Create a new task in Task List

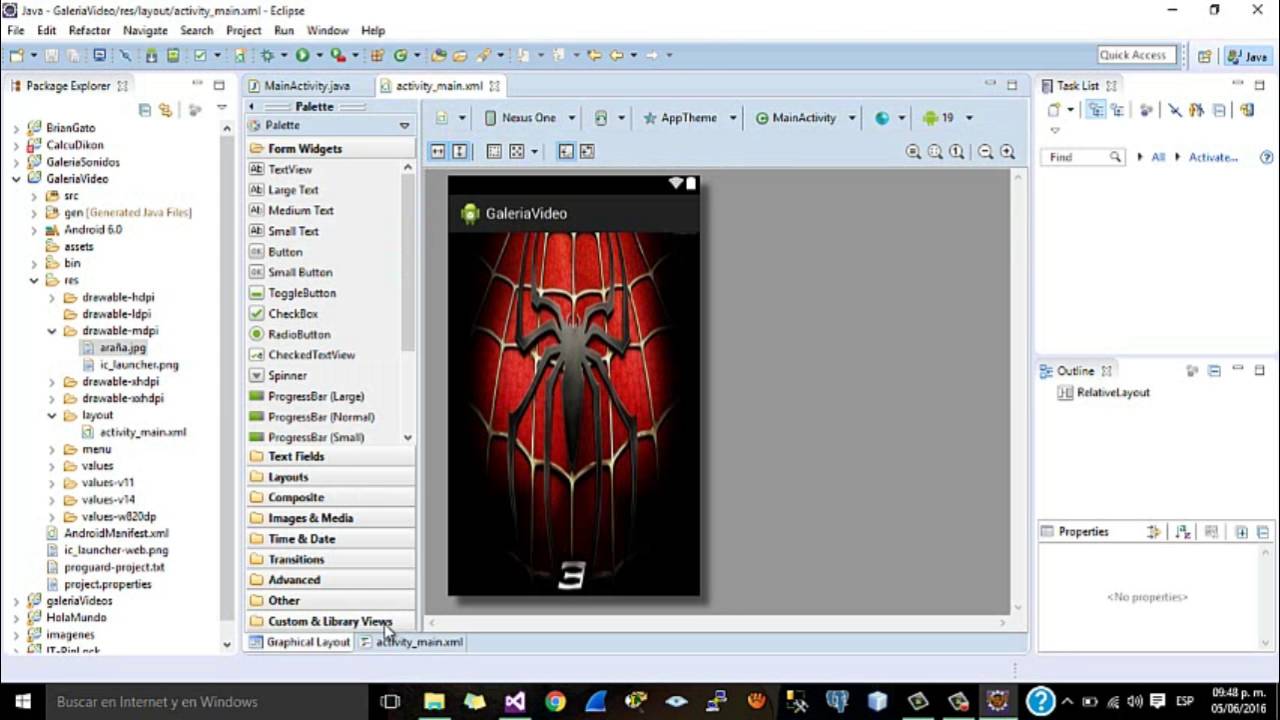[x=1054, y=110]
